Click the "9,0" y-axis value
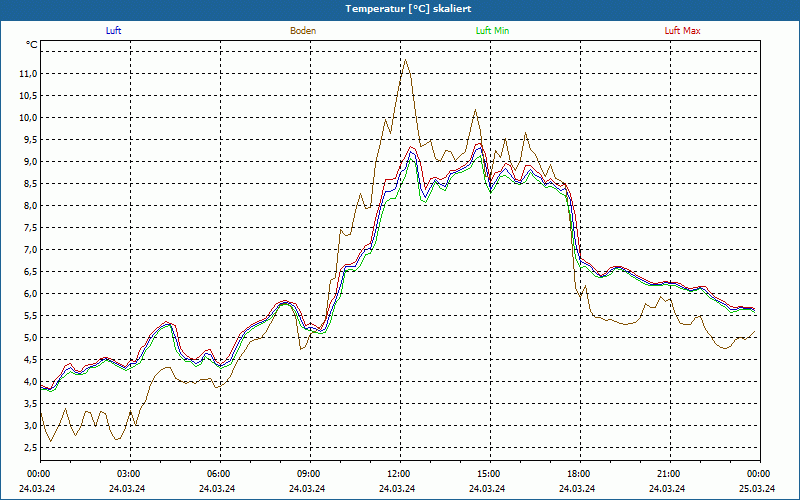This screenshot has height=500, width=800. [x=31, y=161]
